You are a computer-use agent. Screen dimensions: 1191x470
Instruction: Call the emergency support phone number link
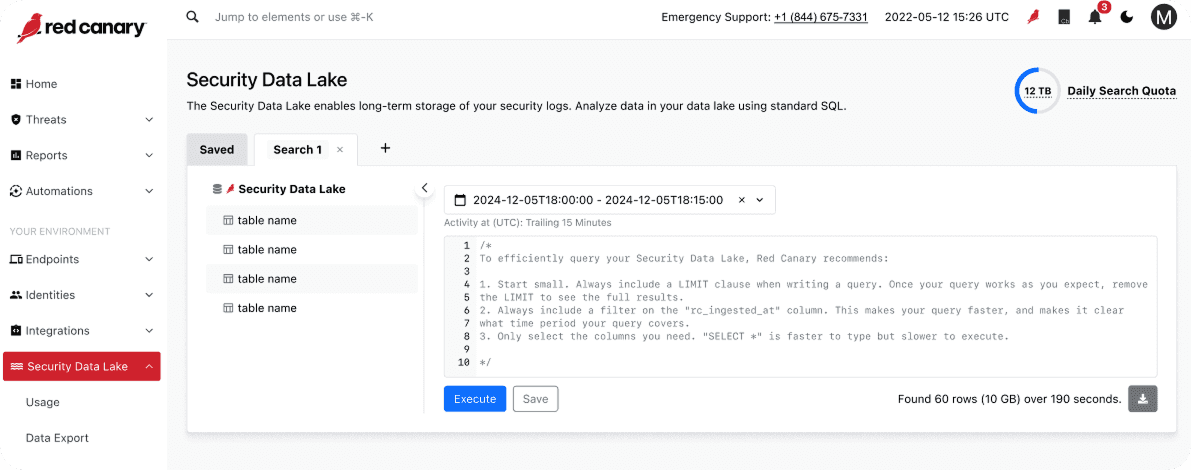[x=820, y=17]
